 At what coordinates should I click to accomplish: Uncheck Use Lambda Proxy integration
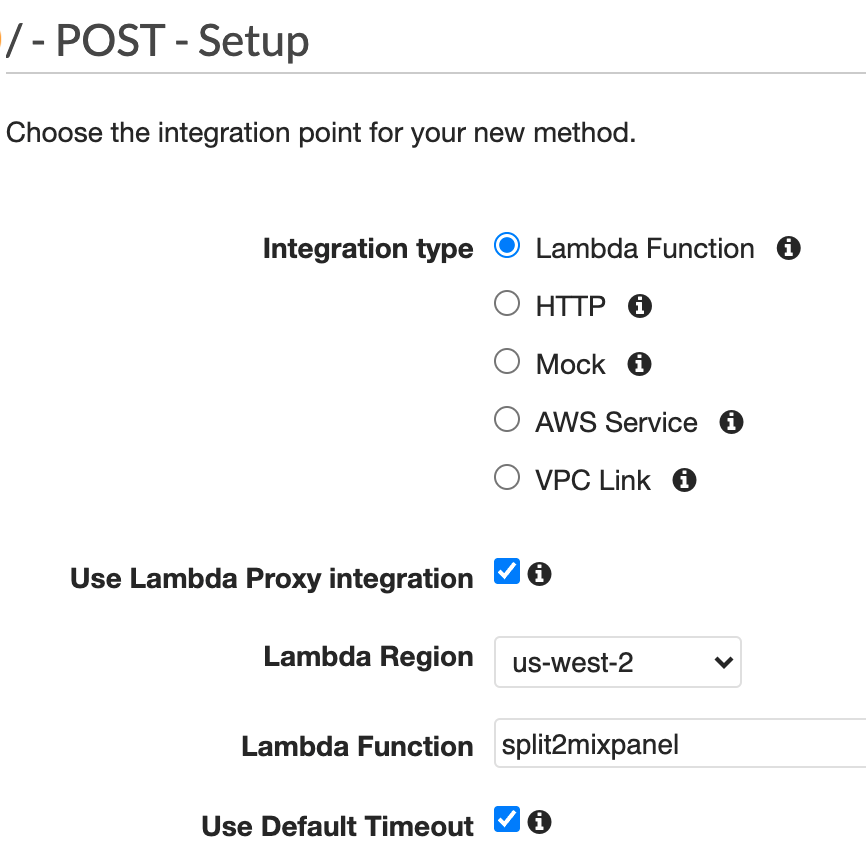tap(507, 571)
